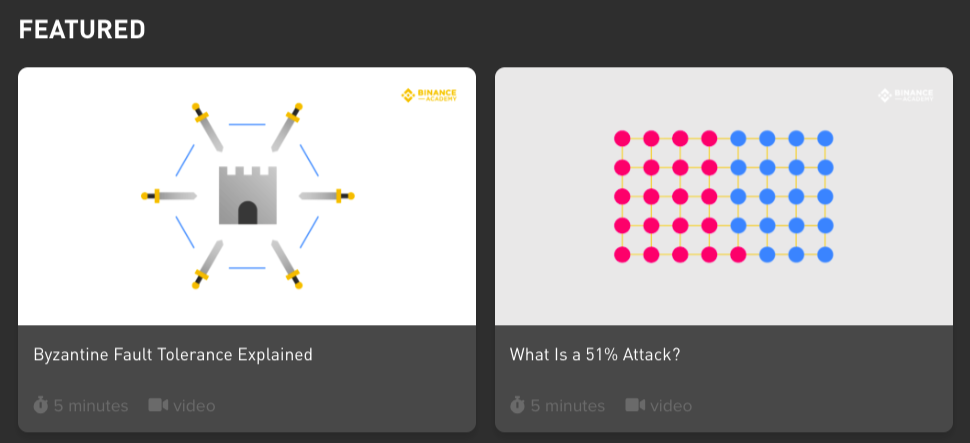This screenshot has width=970, height=443.
Task: Open the 51% Attack thumbnail image
Action: click(724, 196)
